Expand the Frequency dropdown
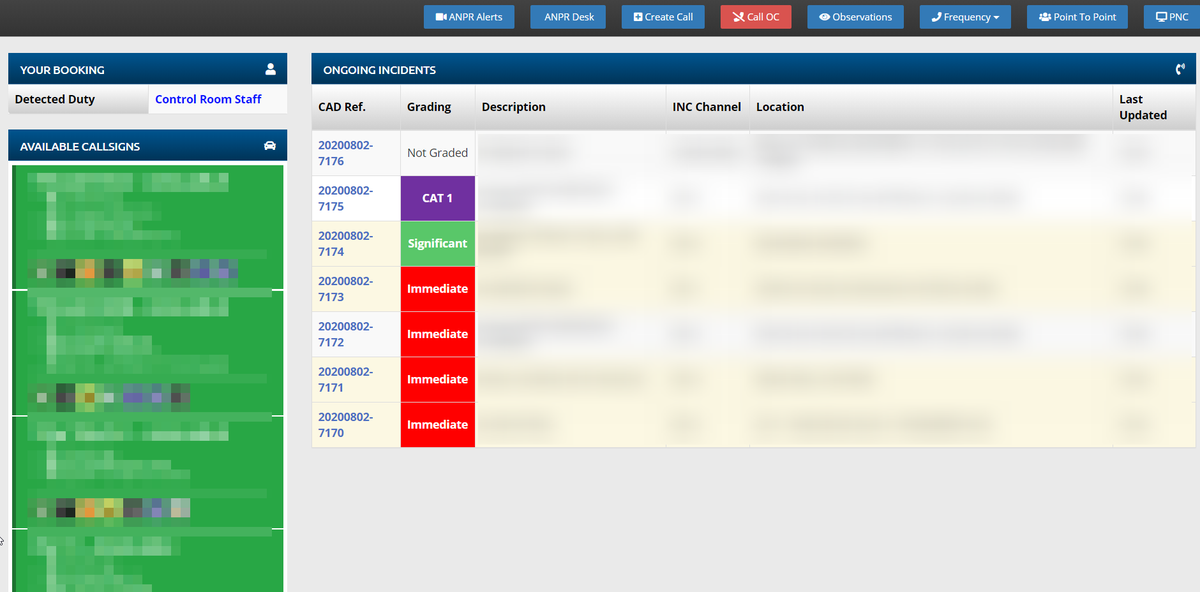 [965, 17]
